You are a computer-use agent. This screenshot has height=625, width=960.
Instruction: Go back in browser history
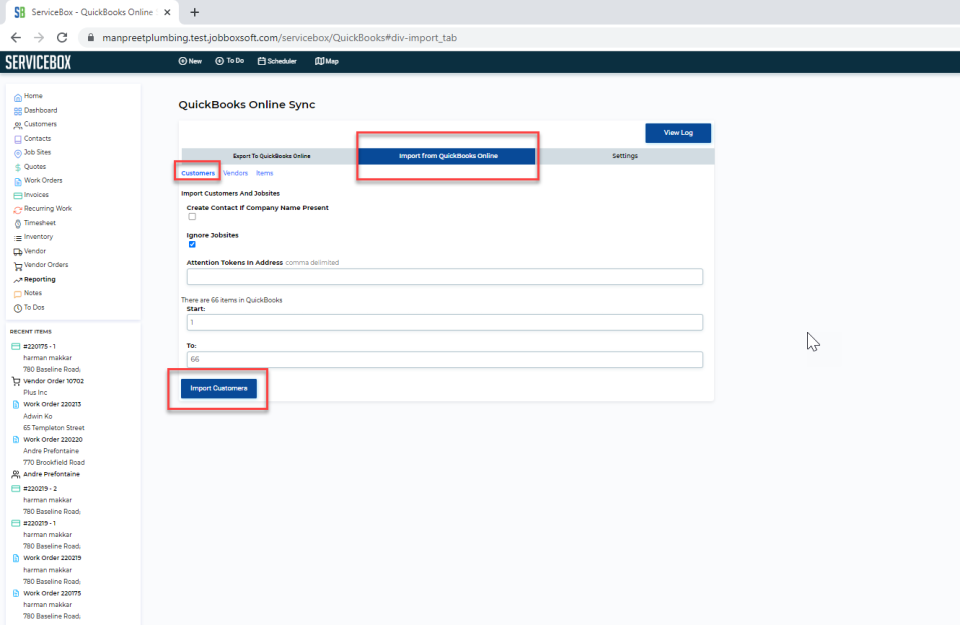[16, 37]
